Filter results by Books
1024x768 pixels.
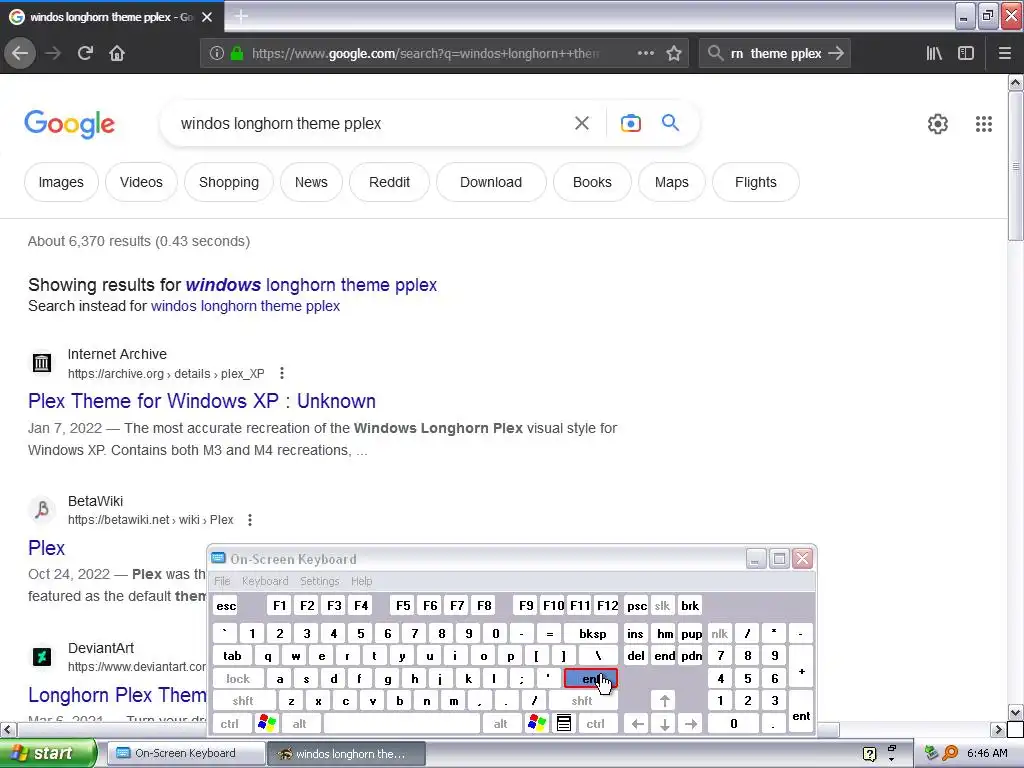[x=592, y=182]
